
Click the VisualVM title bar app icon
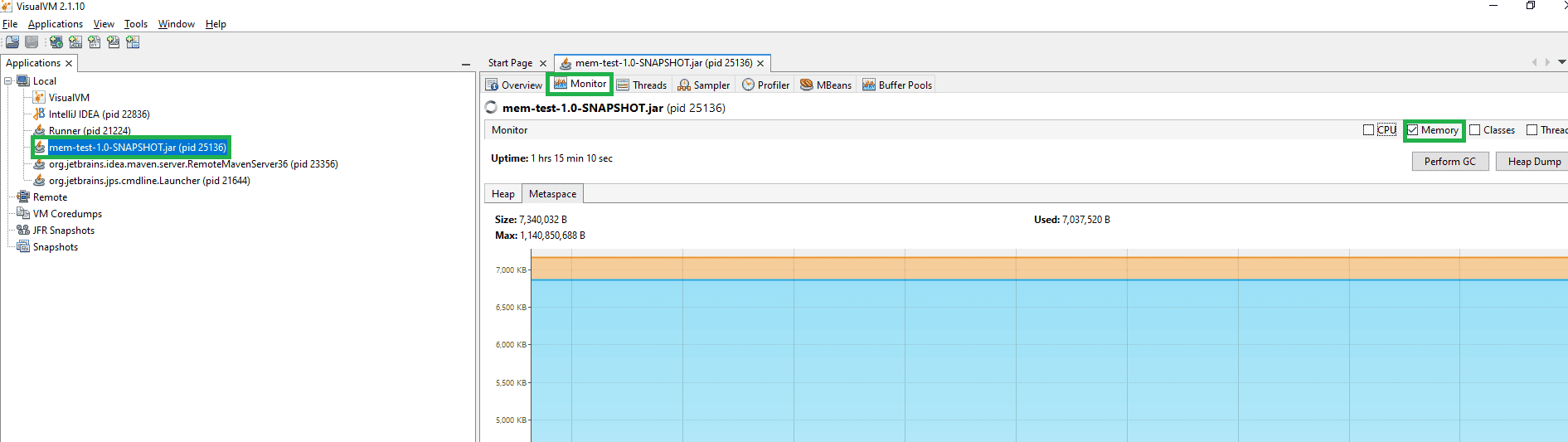click(x=7, y=7)
